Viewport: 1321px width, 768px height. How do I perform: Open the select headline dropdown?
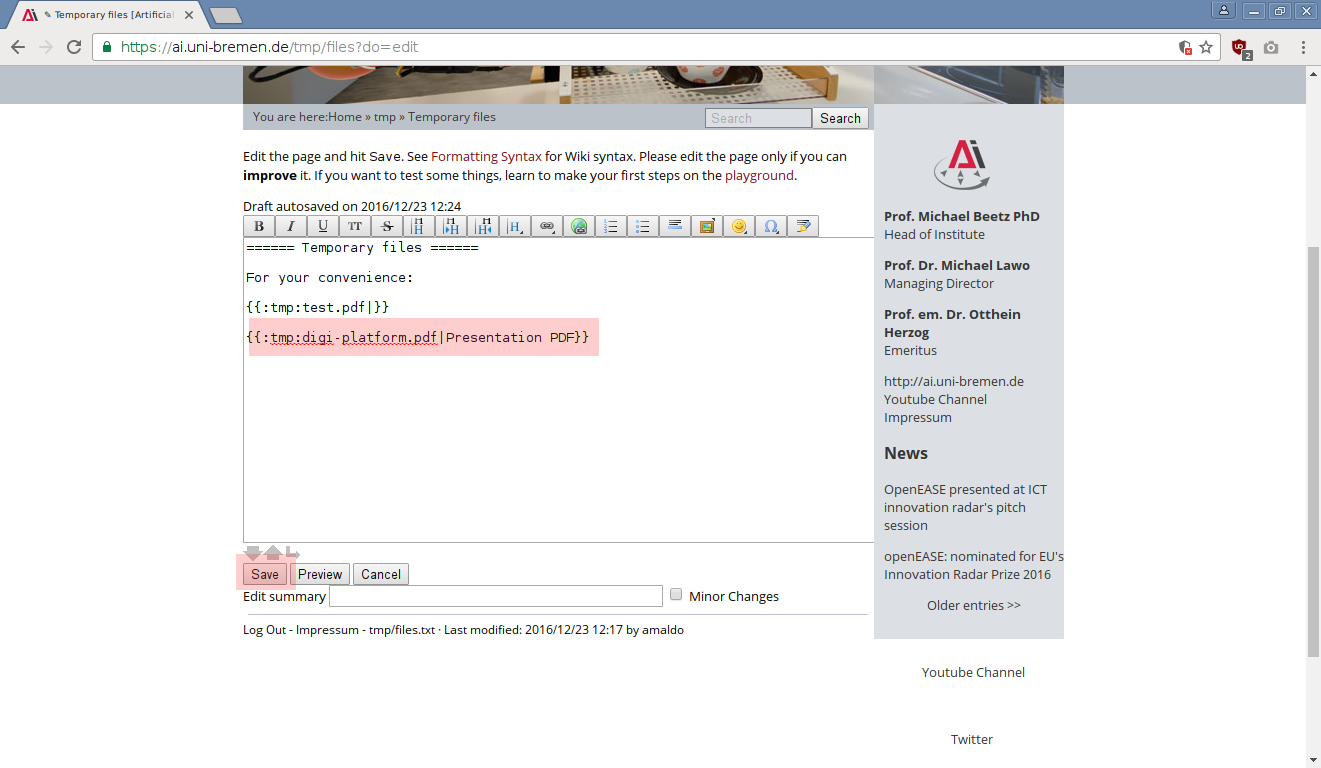click(515, 226)
